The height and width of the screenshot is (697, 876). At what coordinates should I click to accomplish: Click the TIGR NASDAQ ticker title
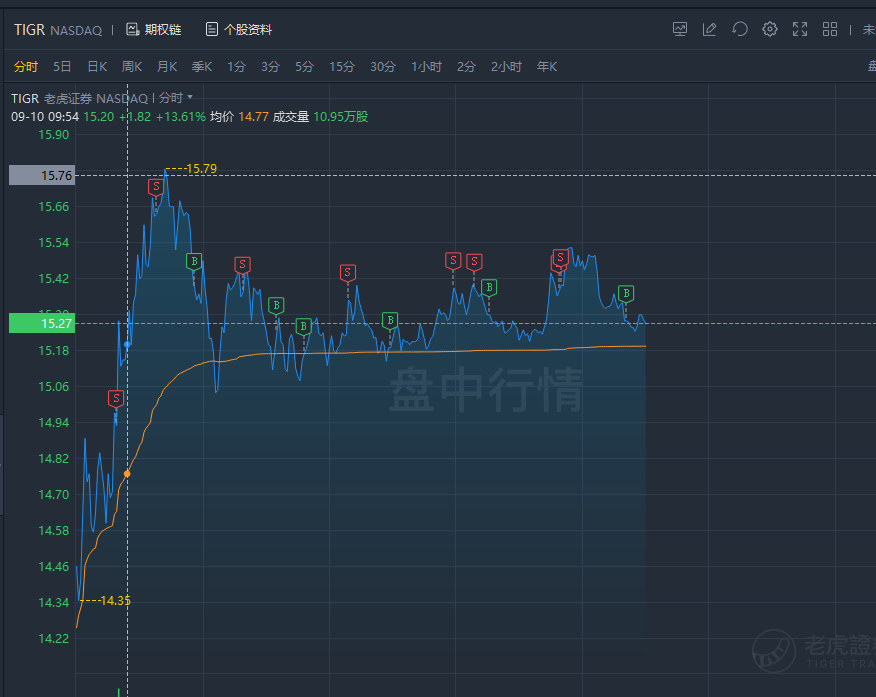tap(58, 30)
